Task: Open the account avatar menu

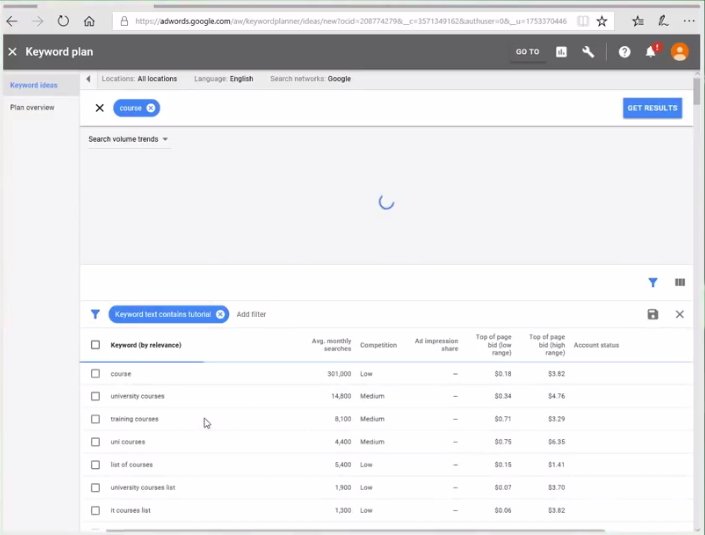Action: 679,52
